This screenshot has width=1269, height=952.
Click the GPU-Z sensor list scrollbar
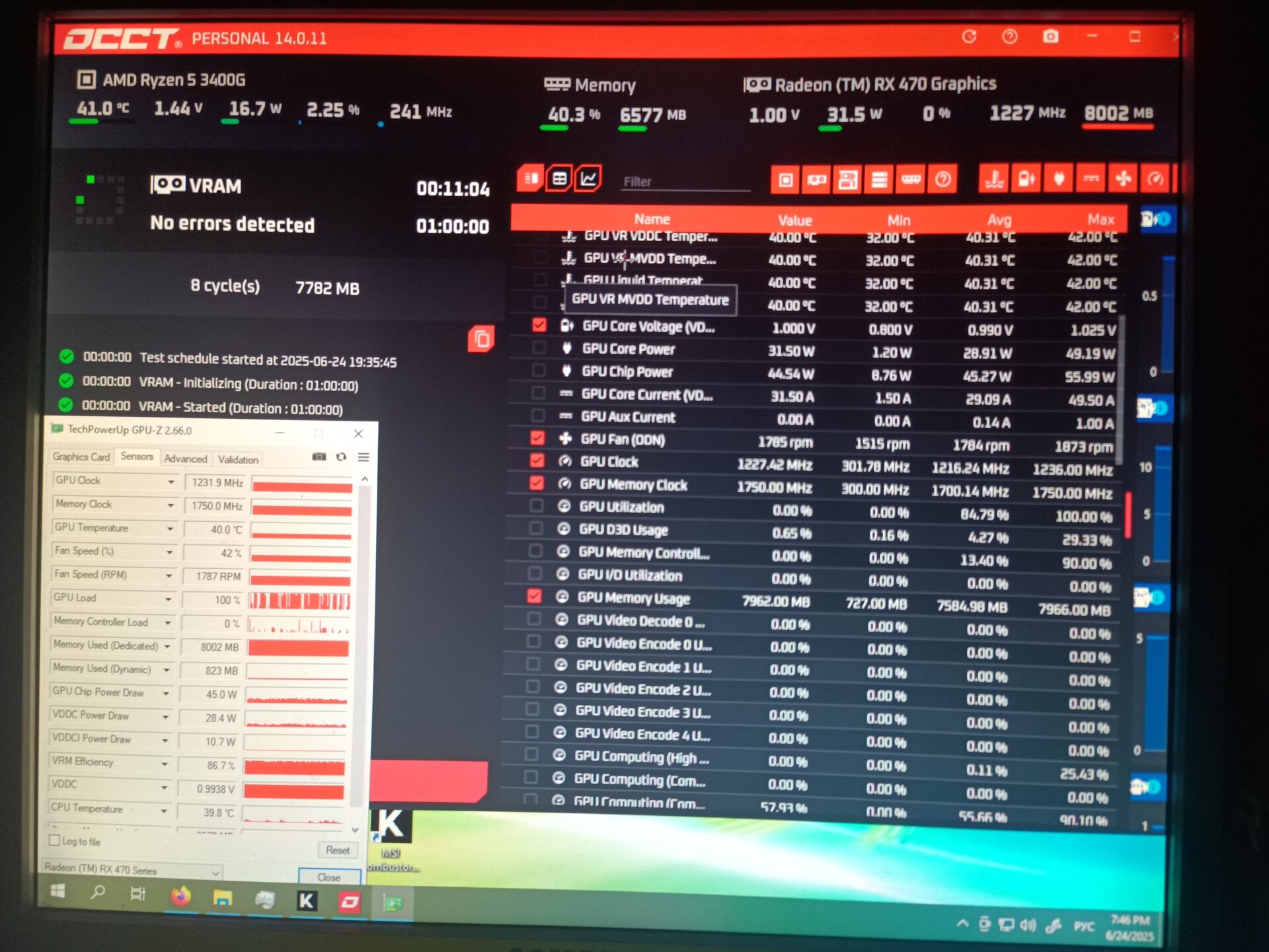360,647
